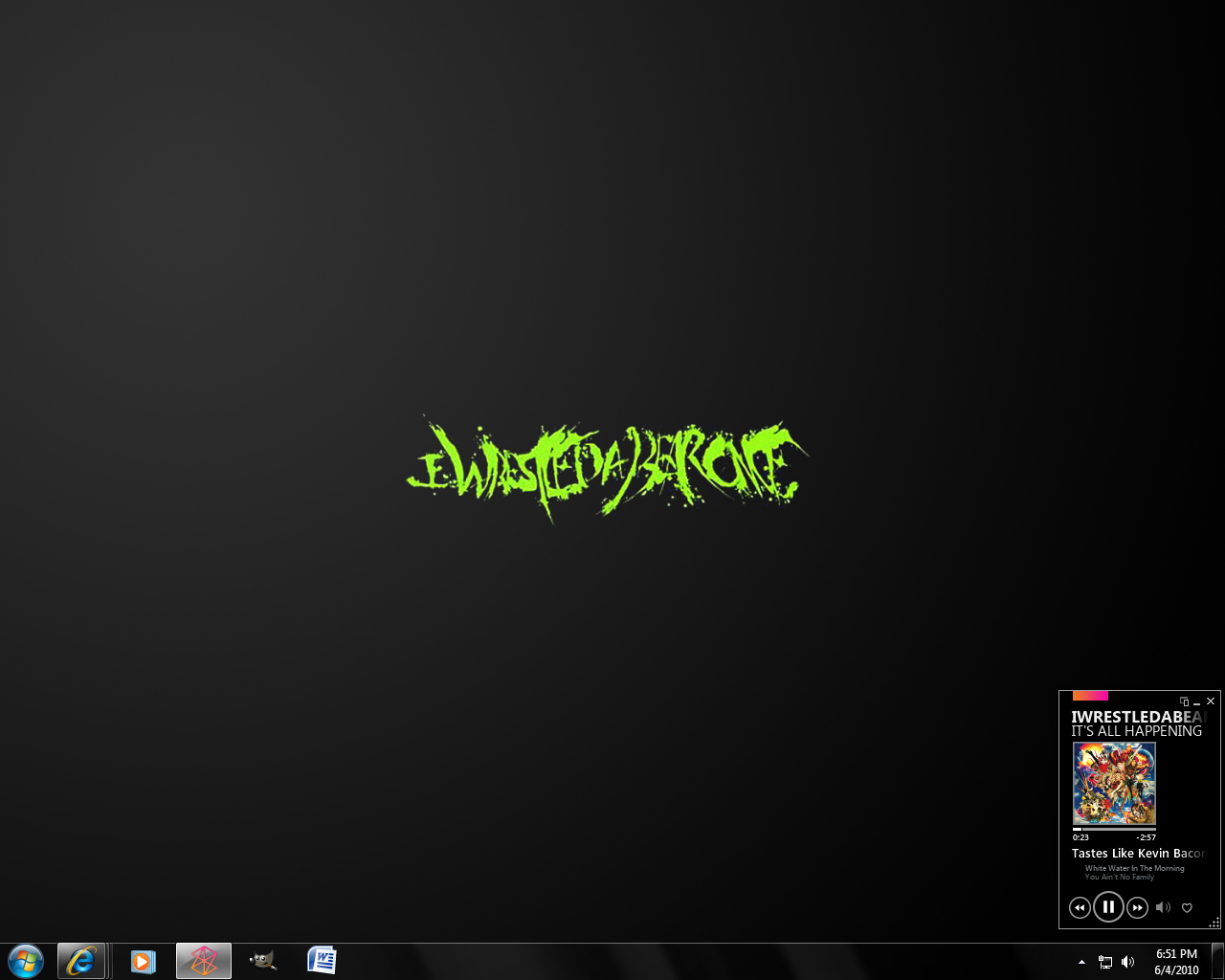The width and height of the screenshot is (1225, 980).
Task: Click the It's All Happening album cover
Action: tap(1114, 783)
